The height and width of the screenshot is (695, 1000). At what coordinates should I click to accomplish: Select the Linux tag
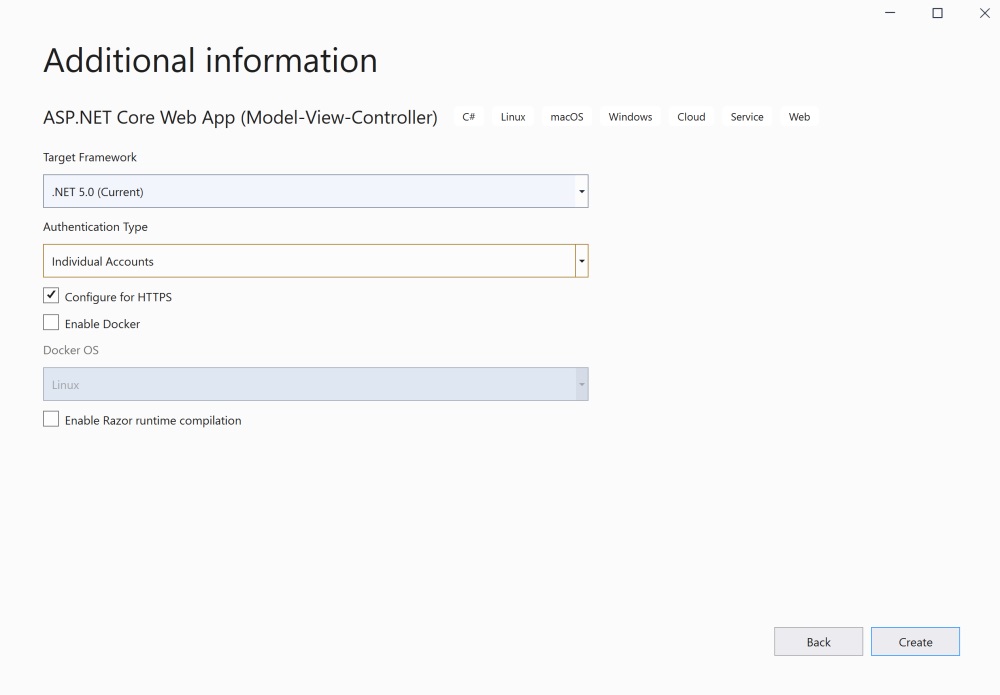coord(513,117)
